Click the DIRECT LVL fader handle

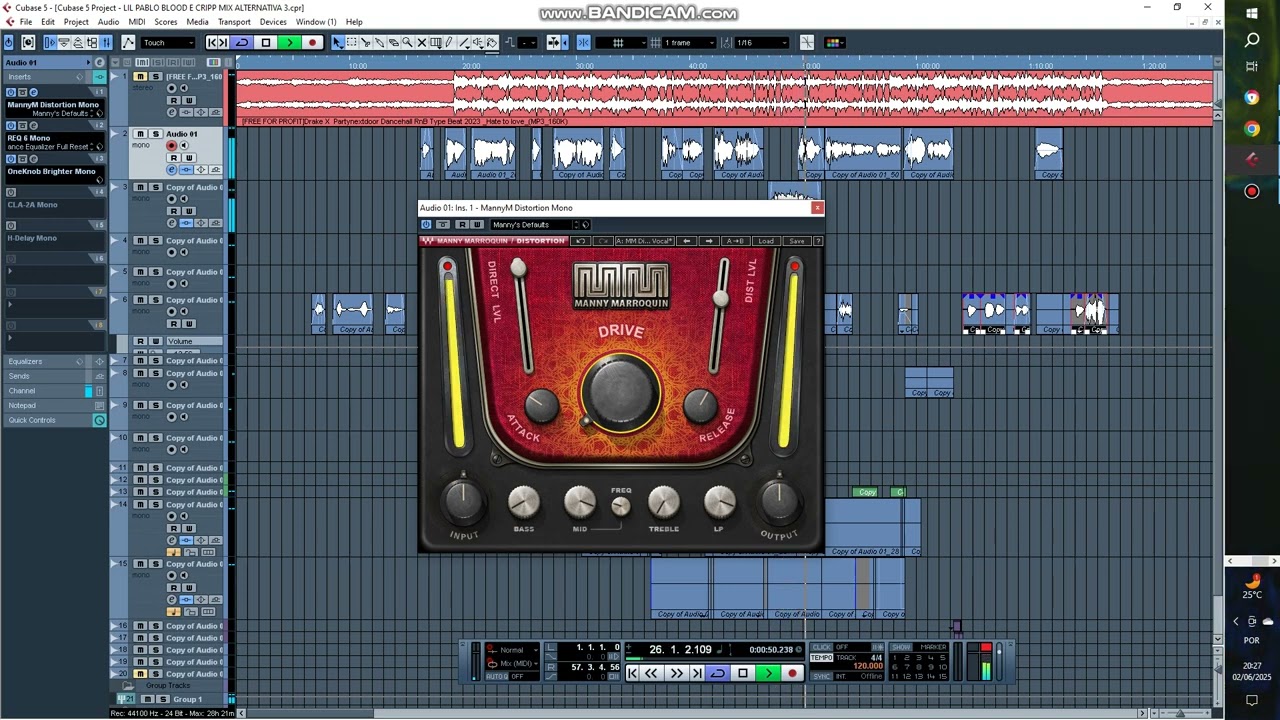[x=518, y=269]
